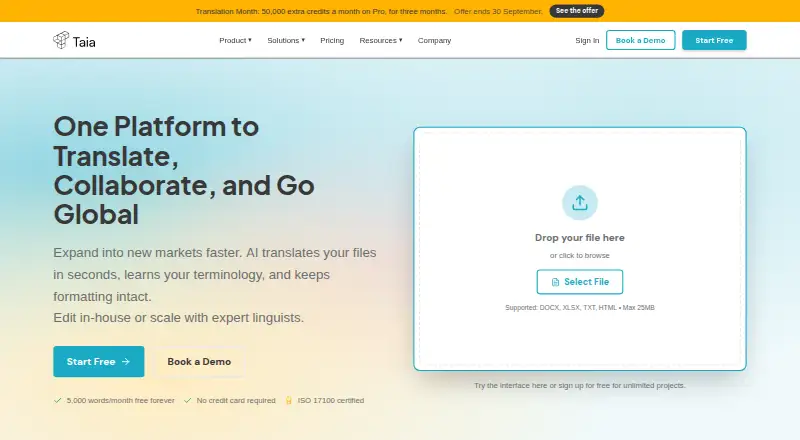800x440 pixels.
Task: Expand the Product dropdown menu
Action: point(235,40)
